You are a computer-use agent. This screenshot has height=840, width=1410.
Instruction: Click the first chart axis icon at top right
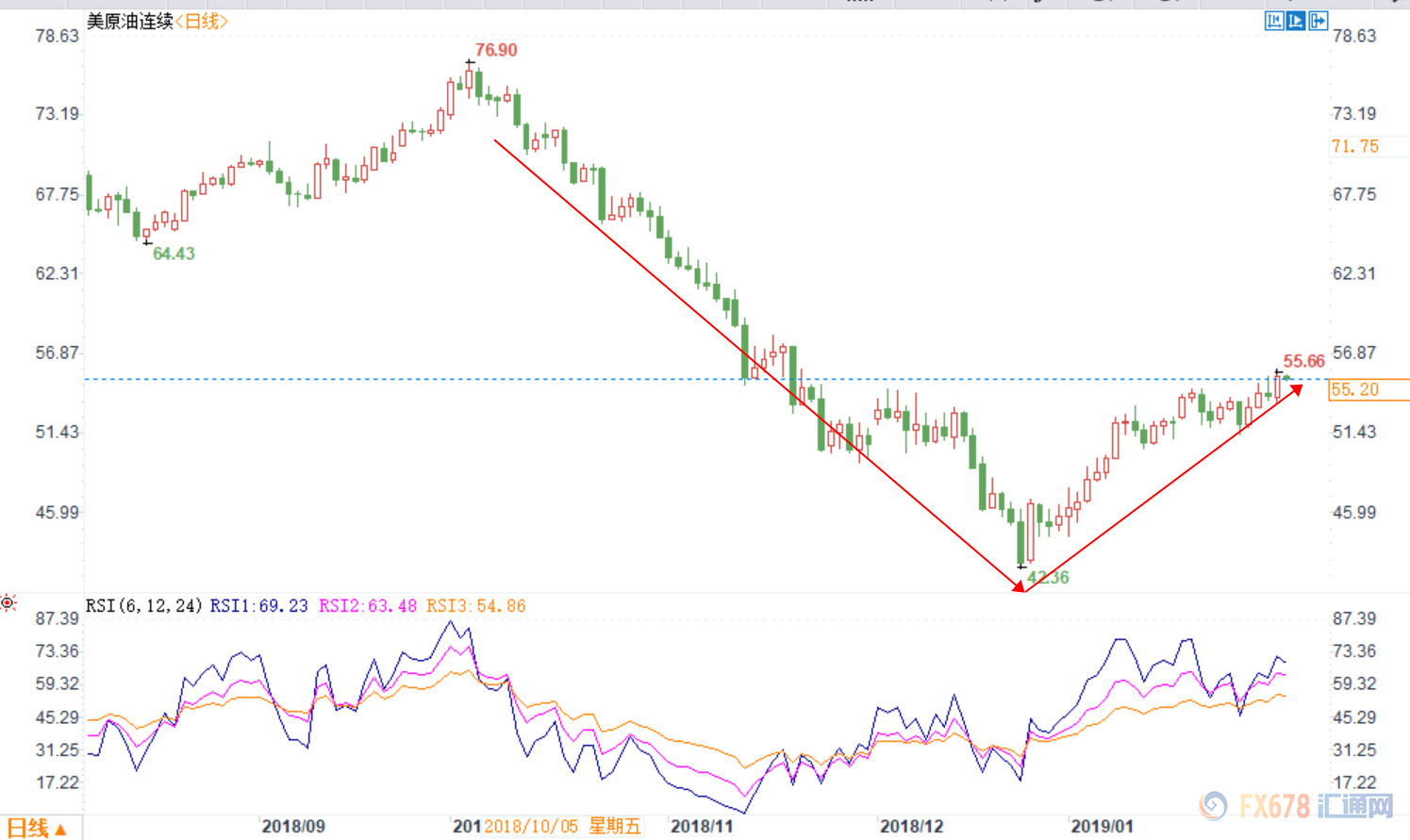pyautogui.click(x=1274, y=21)
